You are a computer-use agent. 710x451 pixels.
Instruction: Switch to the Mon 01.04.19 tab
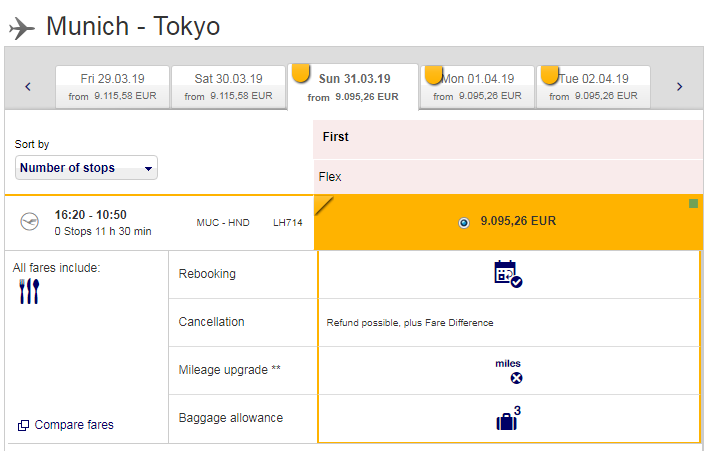pos(476,87)
